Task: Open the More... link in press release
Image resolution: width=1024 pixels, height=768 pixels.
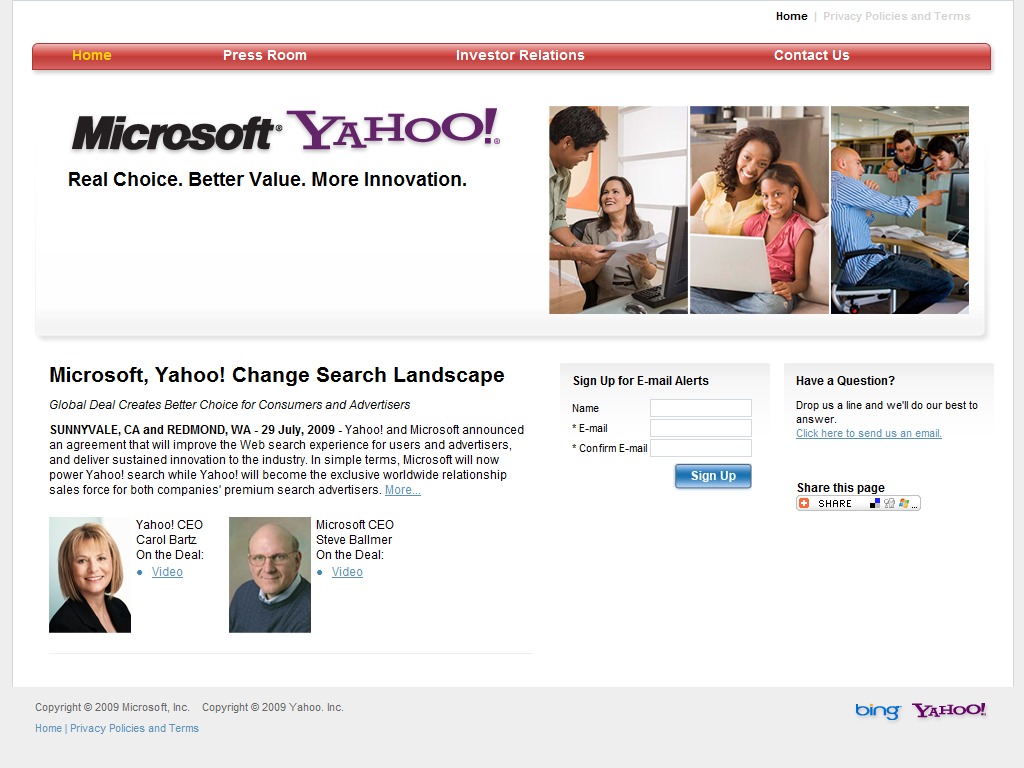Action: pyautogui.click(x=402, y=490)
